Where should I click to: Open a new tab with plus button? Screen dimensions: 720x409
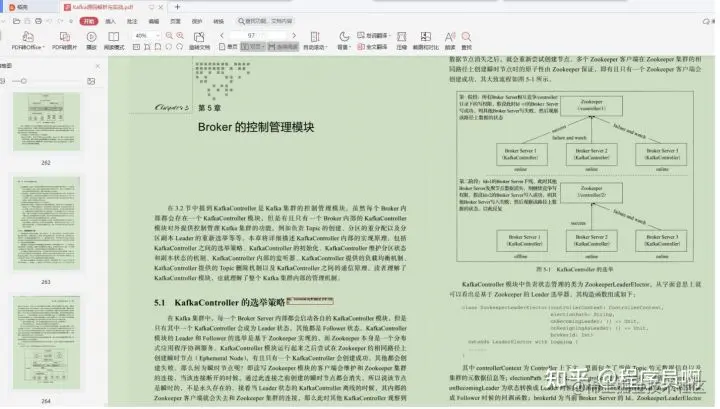(177, 7)
